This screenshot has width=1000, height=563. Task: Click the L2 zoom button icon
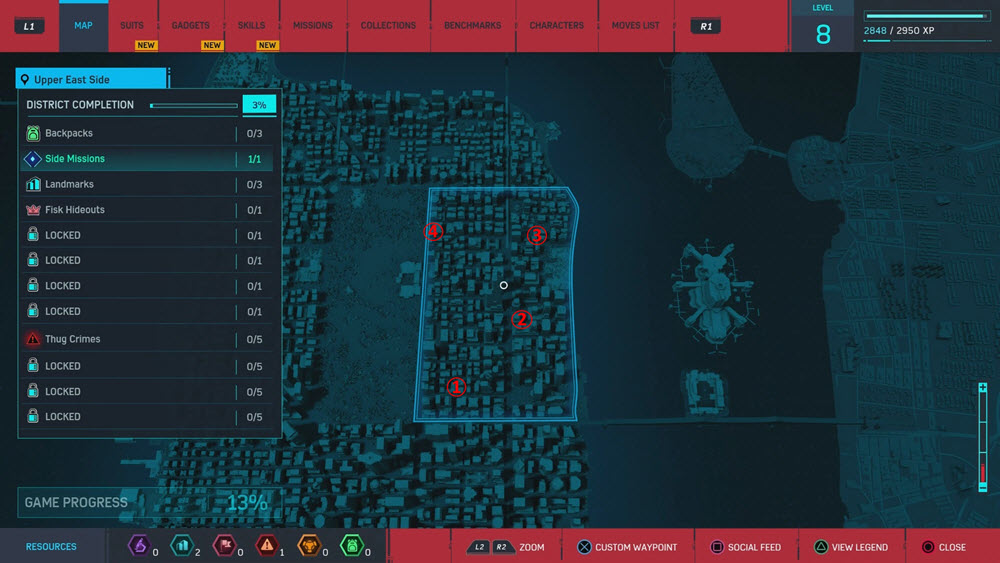point(480,547)
